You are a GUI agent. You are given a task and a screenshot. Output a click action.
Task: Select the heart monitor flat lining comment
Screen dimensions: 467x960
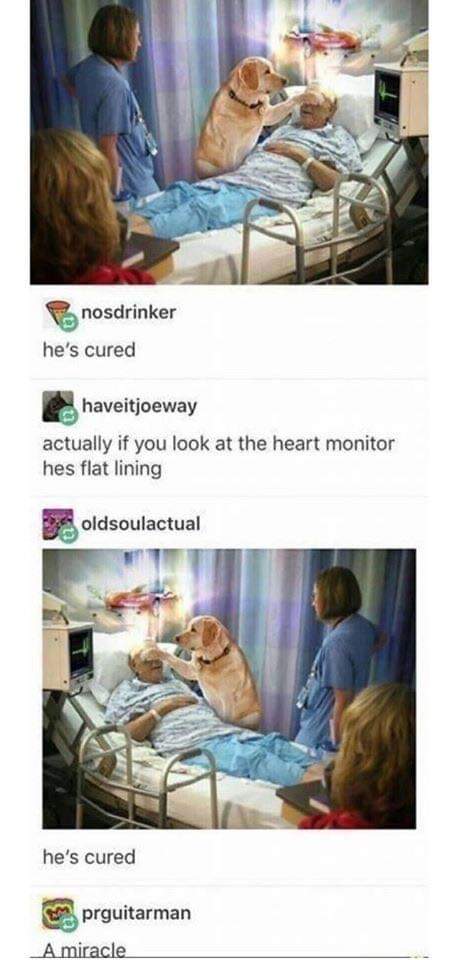[x=218, y=456]
